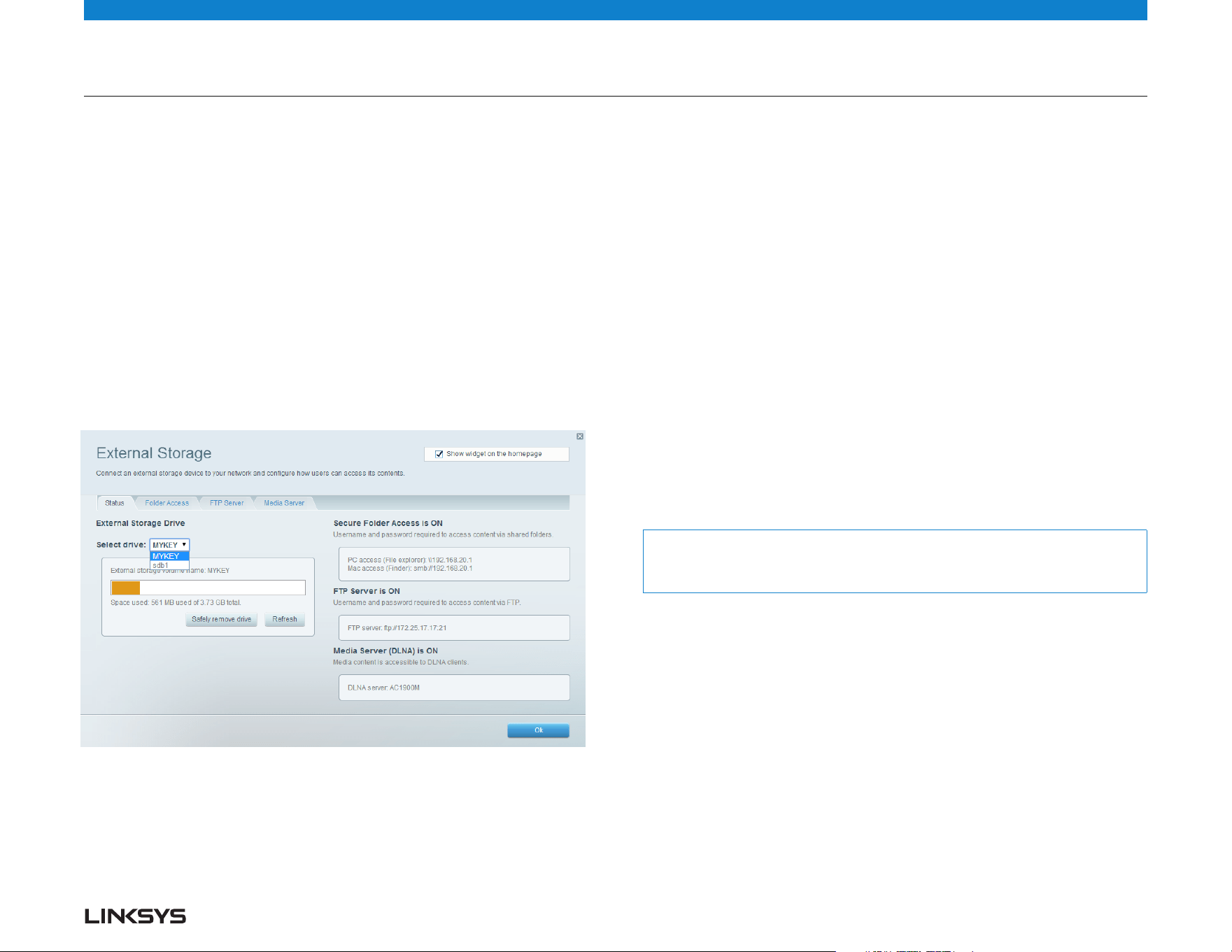This screenshot has height=952, width=1232.
Task: Click Safely remove drive button
Action: coord(222,620)
